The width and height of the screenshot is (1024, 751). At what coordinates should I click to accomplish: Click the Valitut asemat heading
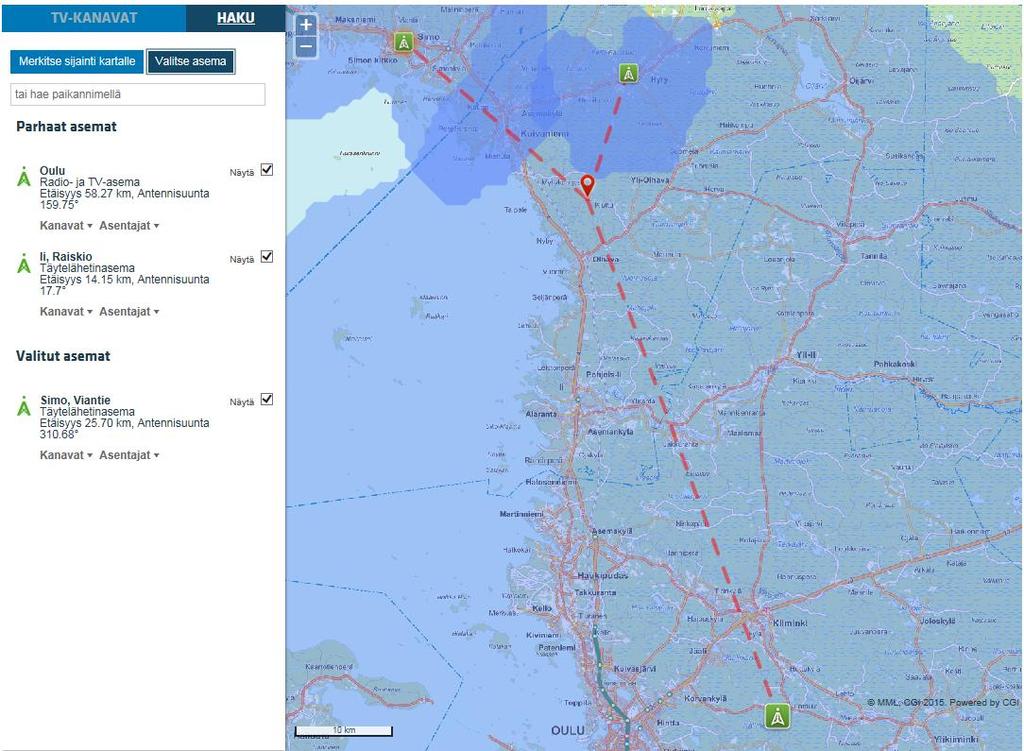[63, 356]
